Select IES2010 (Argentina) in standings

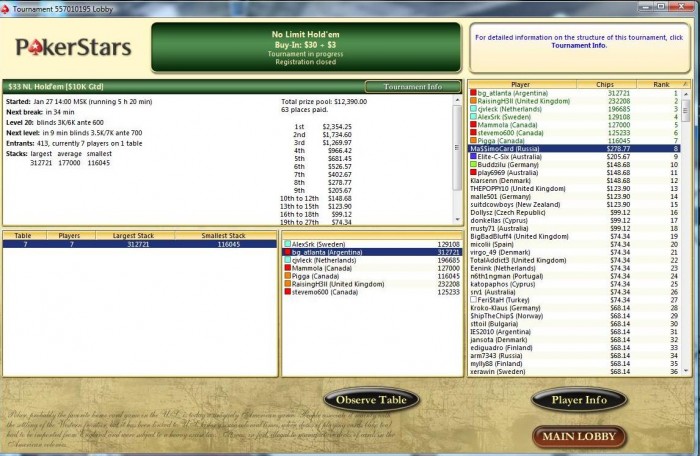tap(574, 332)
